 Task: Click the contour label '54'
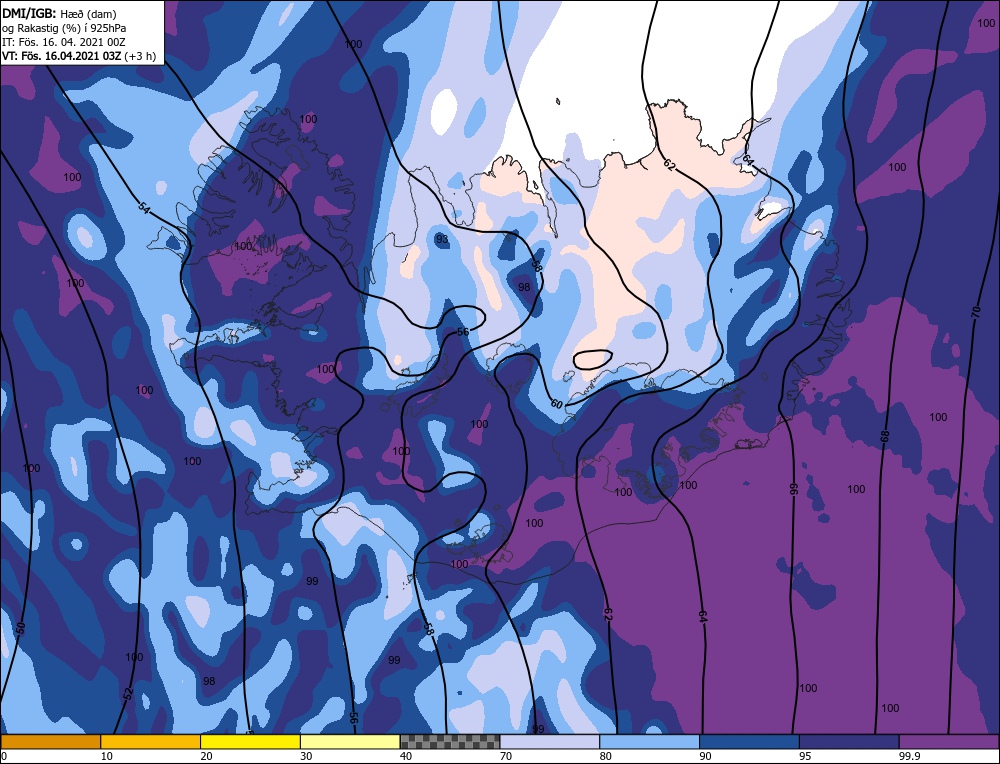[x=144, y=207]
